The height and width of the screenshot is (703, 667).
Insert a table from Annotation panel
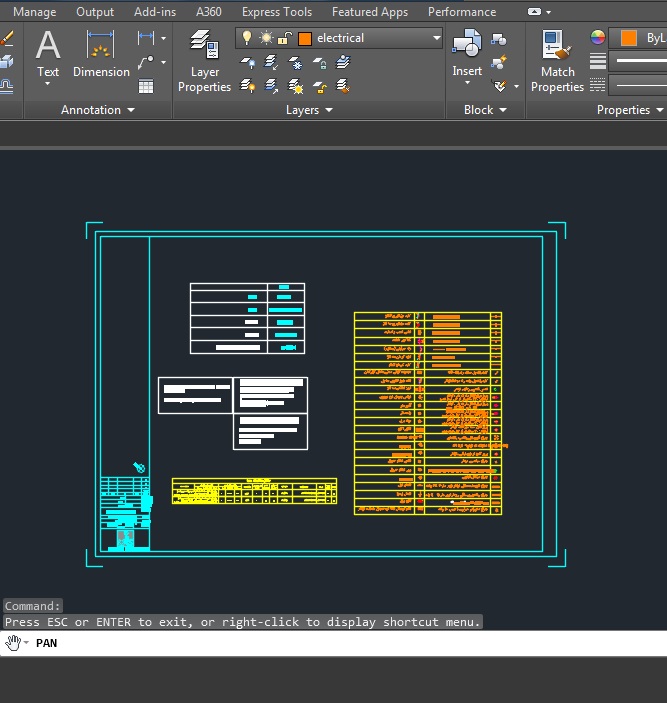click(x=146, y=86)
